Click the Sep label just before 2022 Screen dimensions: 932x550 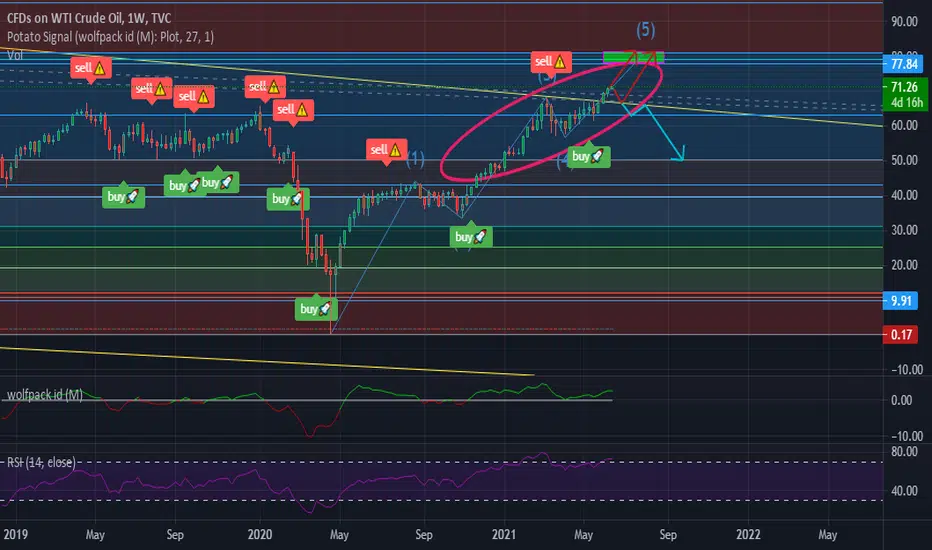[x=668, y=535]
